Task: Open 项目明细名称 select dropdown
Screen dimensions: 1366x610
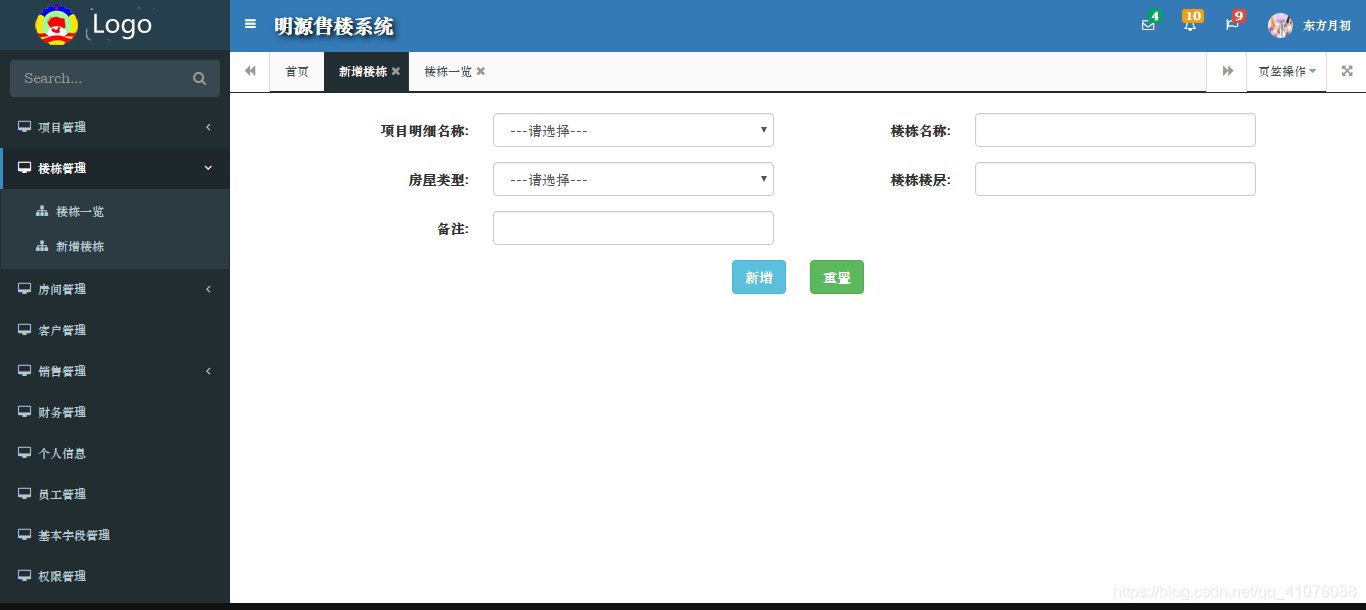Action: (633, 130)
